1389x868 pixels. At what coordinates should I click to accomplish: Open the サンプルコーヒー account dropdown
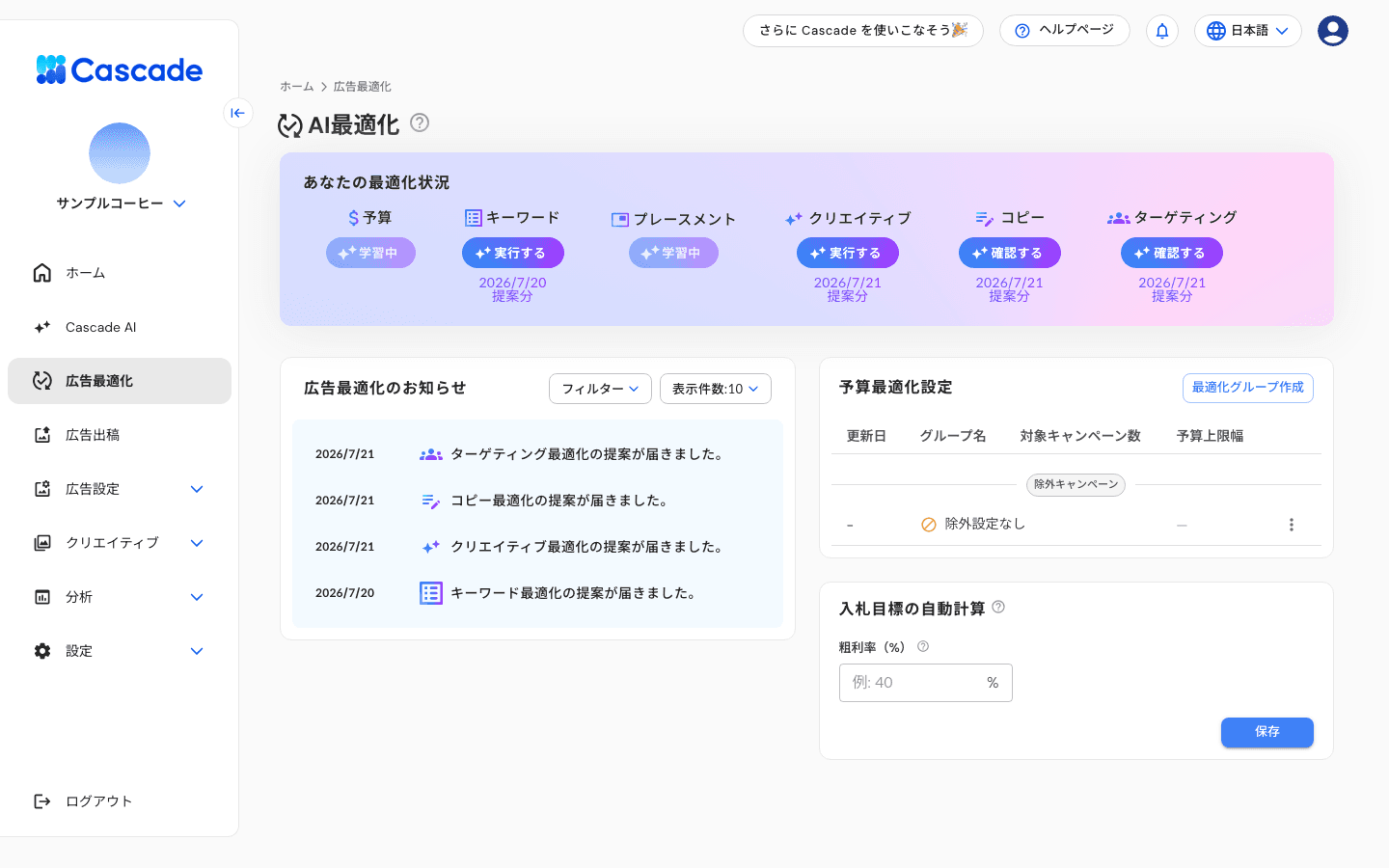pyautogui.click(x=122, y=203)
